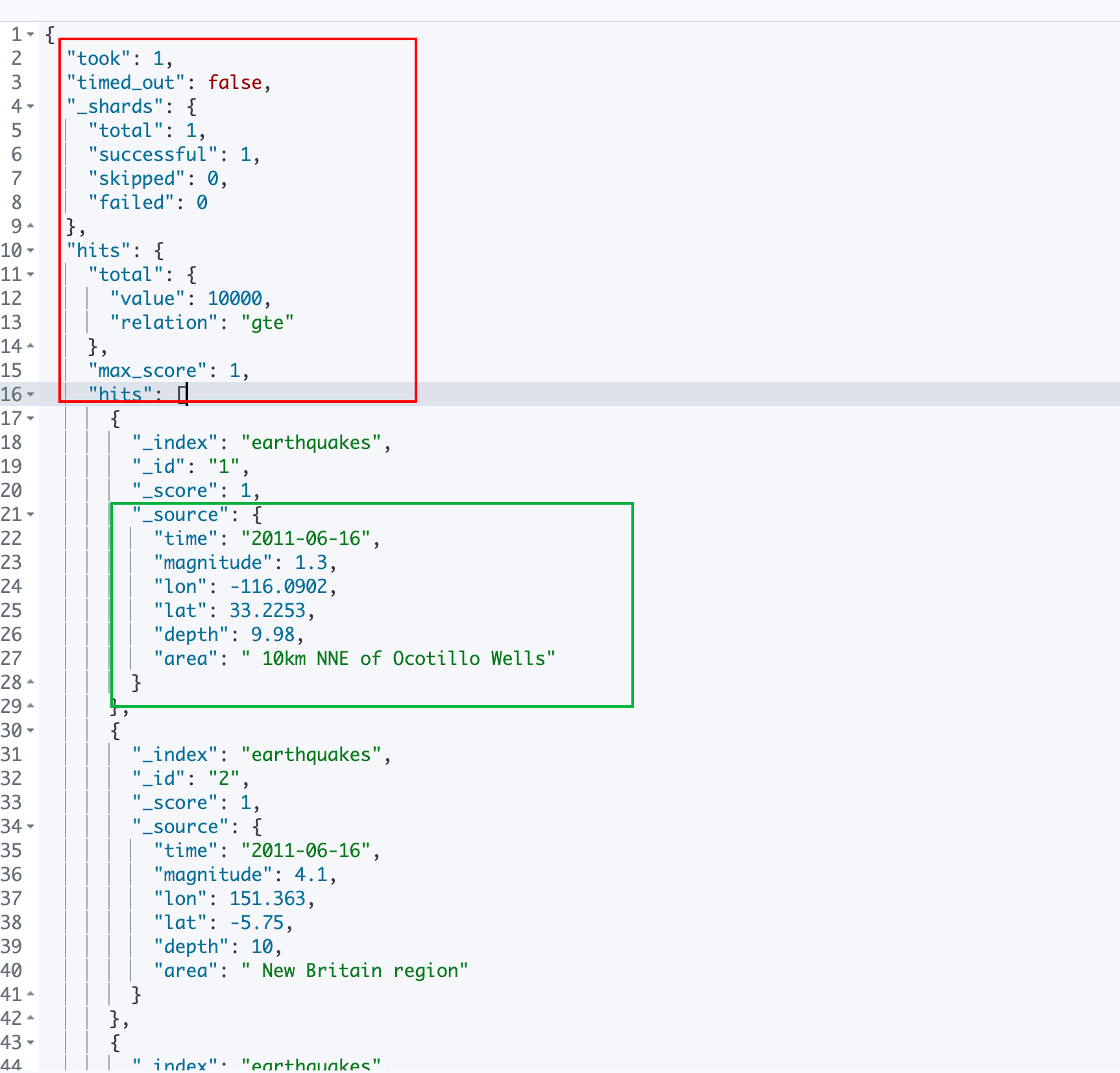The height and width of the screenshot is (1073, 1120).
Task: Click the red "false" value of timed_out
Action: point(234,82)
